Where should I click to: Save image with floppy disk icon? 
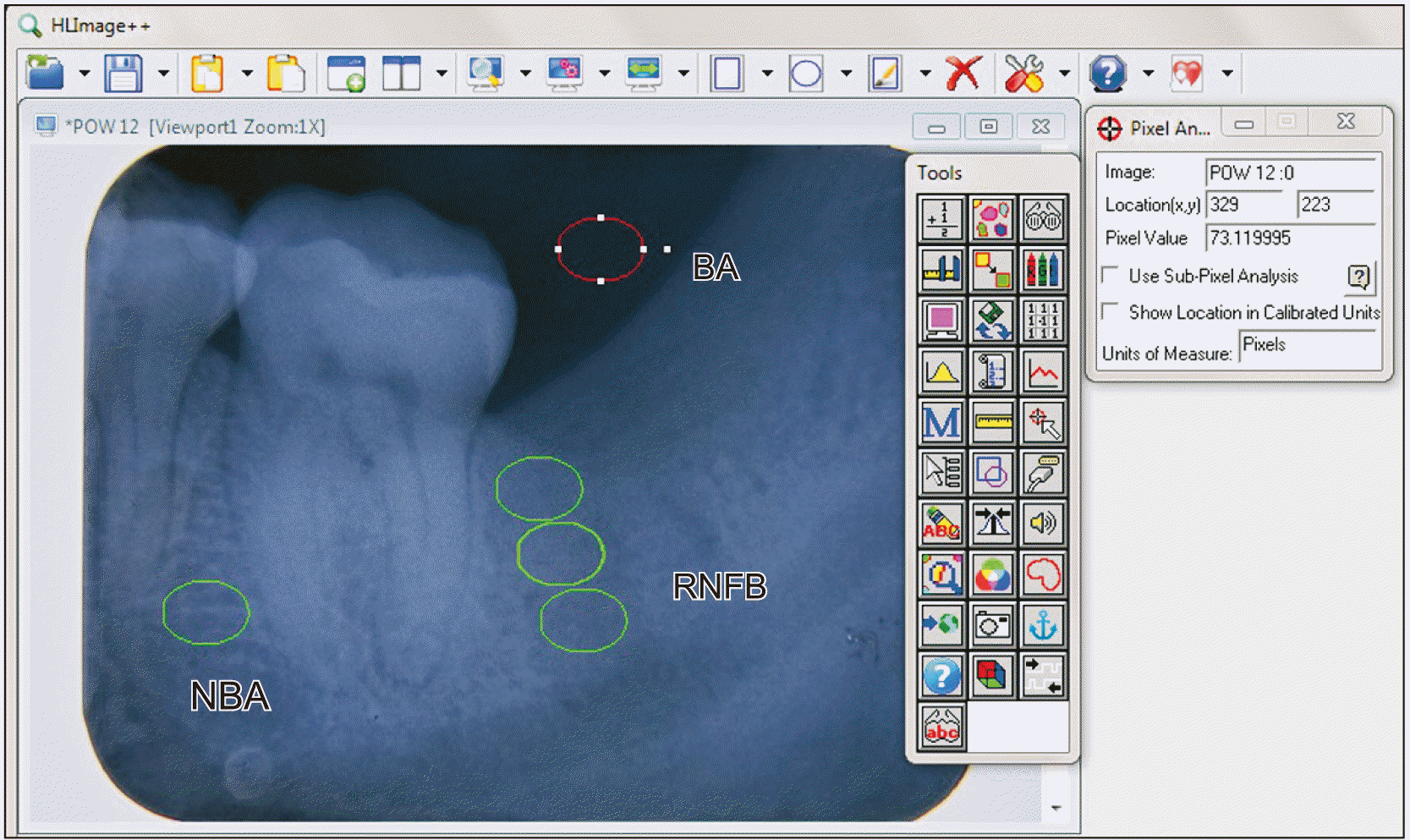coord(123,73)
